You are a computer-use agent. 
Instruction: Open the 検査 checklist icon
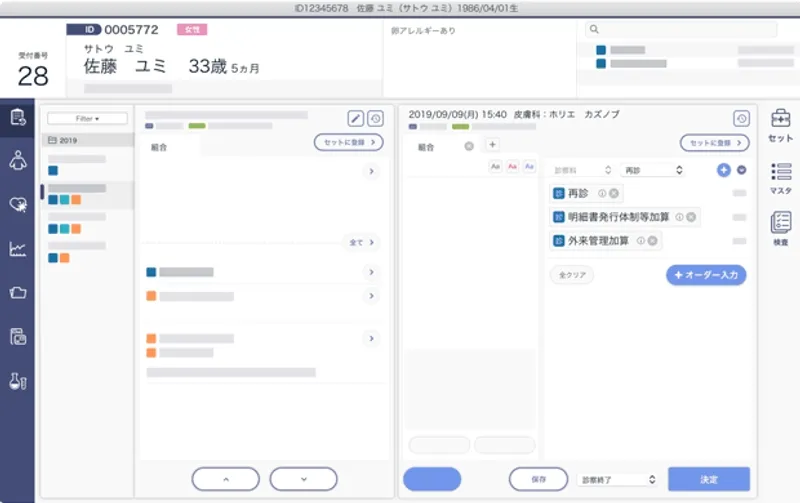point(780,229)
